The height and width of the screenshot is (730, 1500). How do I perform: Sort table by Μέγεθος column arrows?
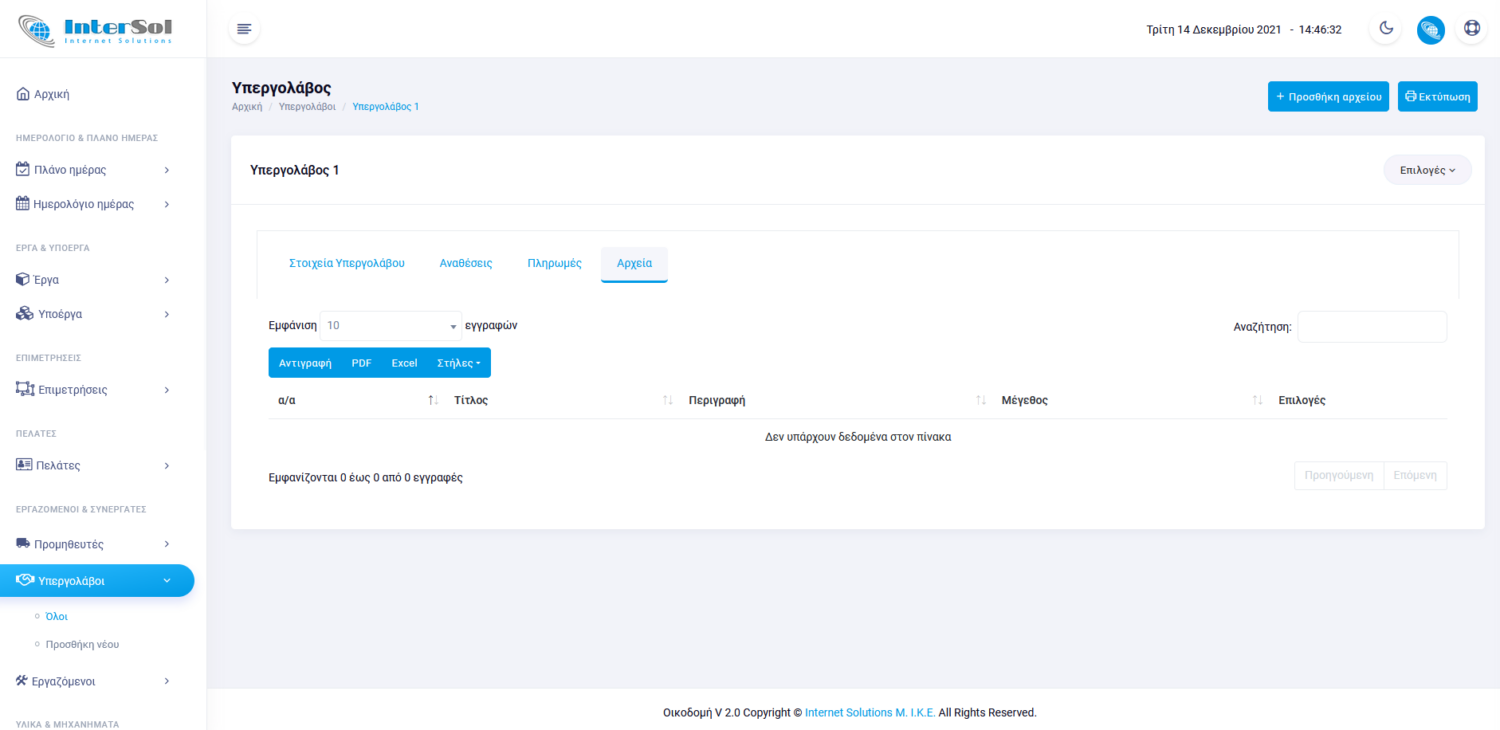(1257, 400)
